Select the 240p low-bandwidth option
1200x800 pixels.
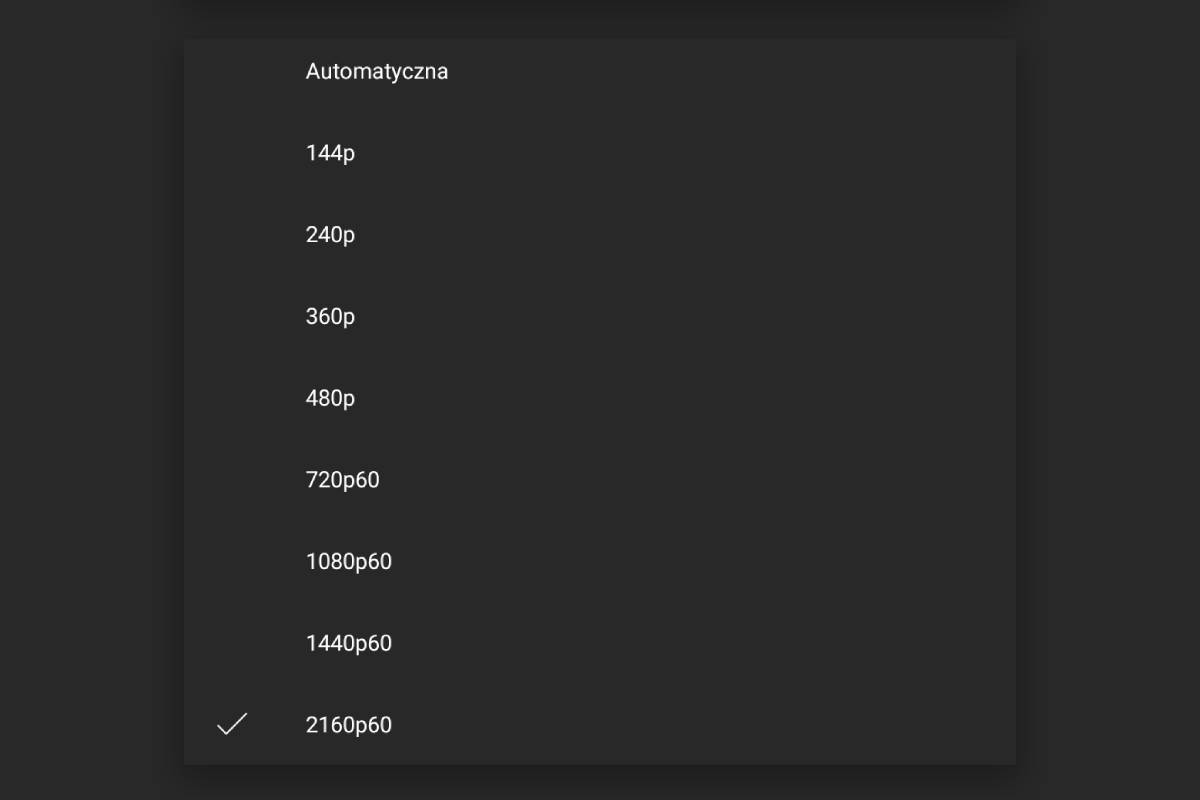(x=600, y=235)
